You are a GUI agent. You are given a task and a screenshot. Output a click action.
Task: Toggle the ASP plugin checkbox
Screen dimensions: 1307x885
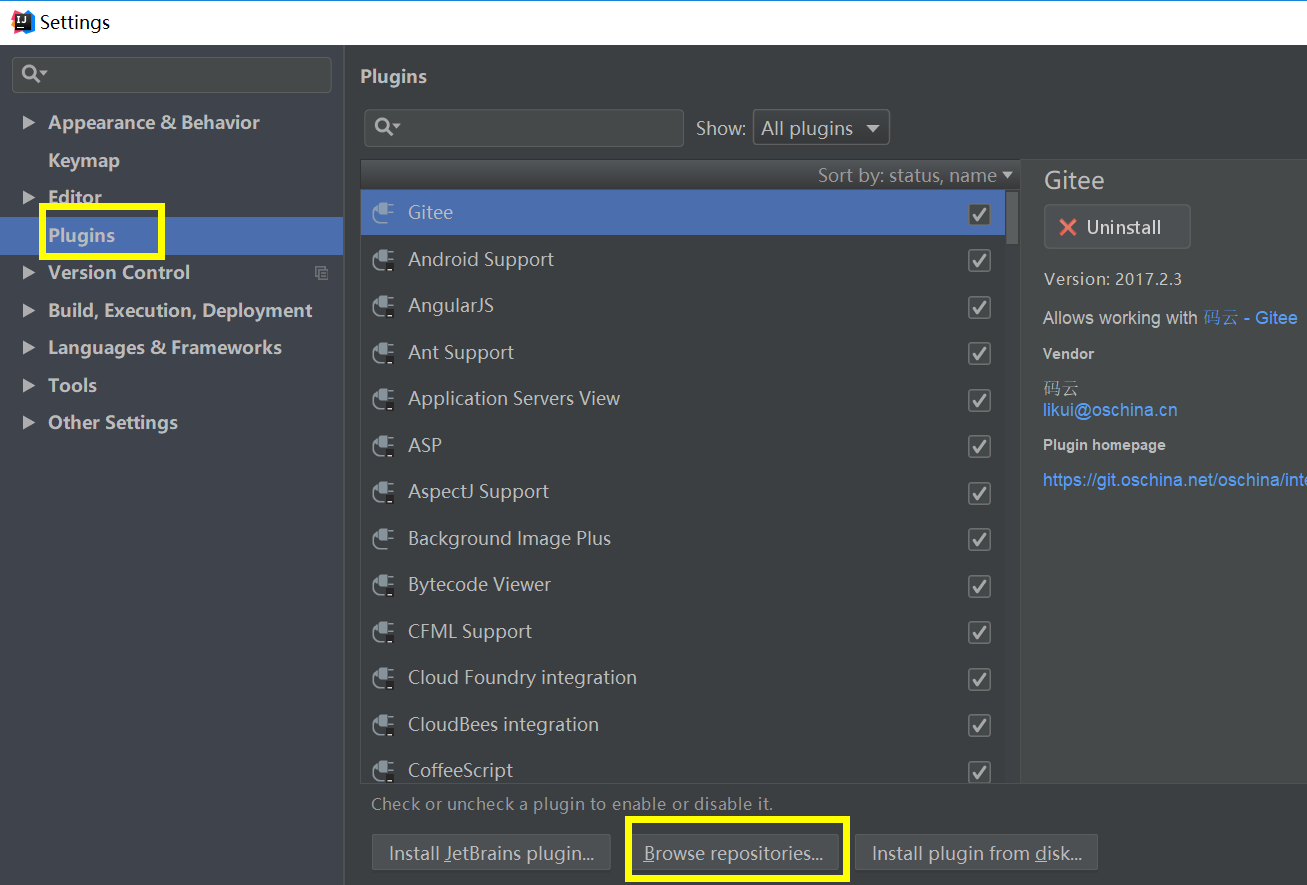pyautogui.click(x=980, y=446)
